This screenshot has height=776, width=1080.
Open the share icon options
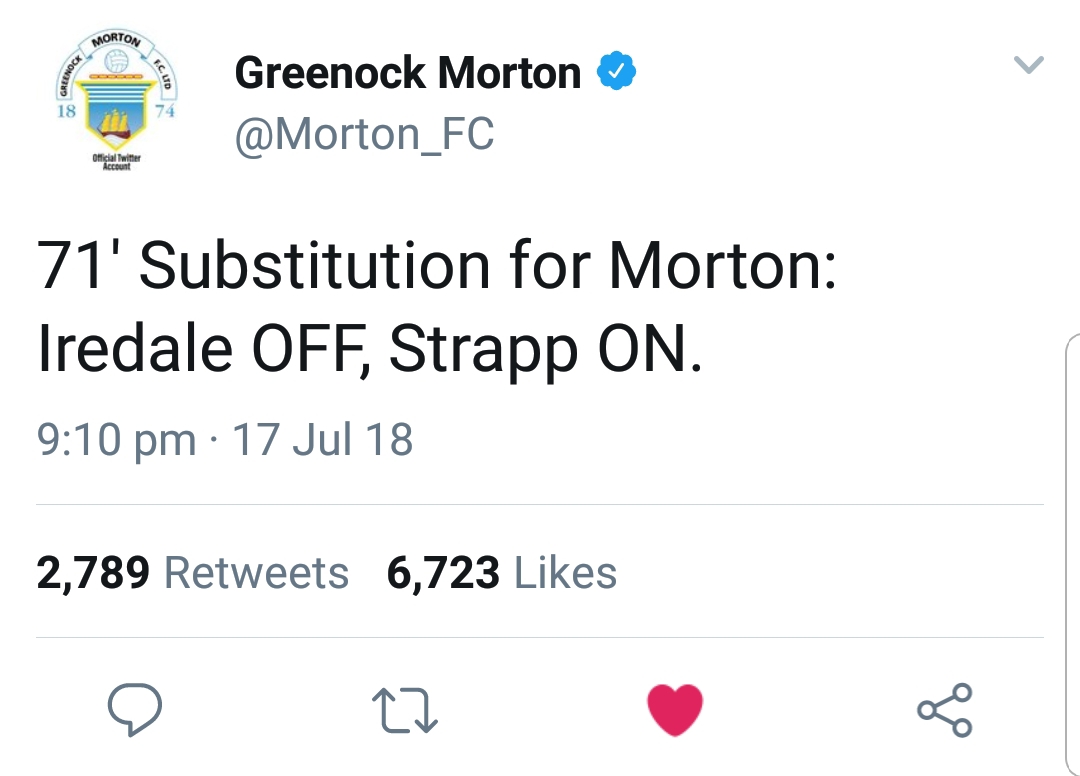[x=944, y=710]
